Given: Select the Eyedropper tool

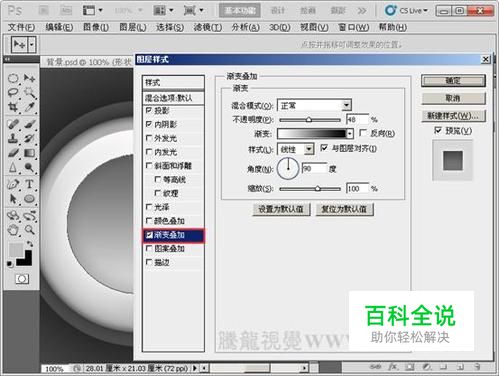Looking at the screenshot, I should (x=29, y=107).
